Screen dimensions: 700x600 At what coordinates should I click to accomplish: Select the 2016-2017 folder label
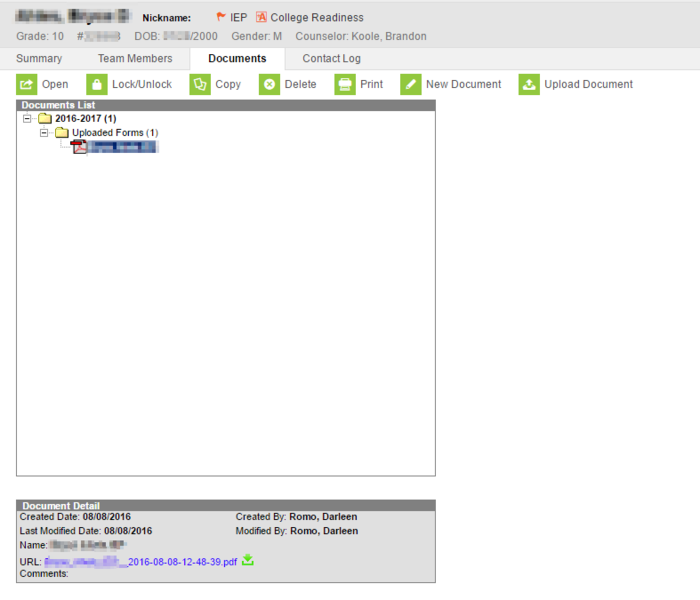click(85, 119)
